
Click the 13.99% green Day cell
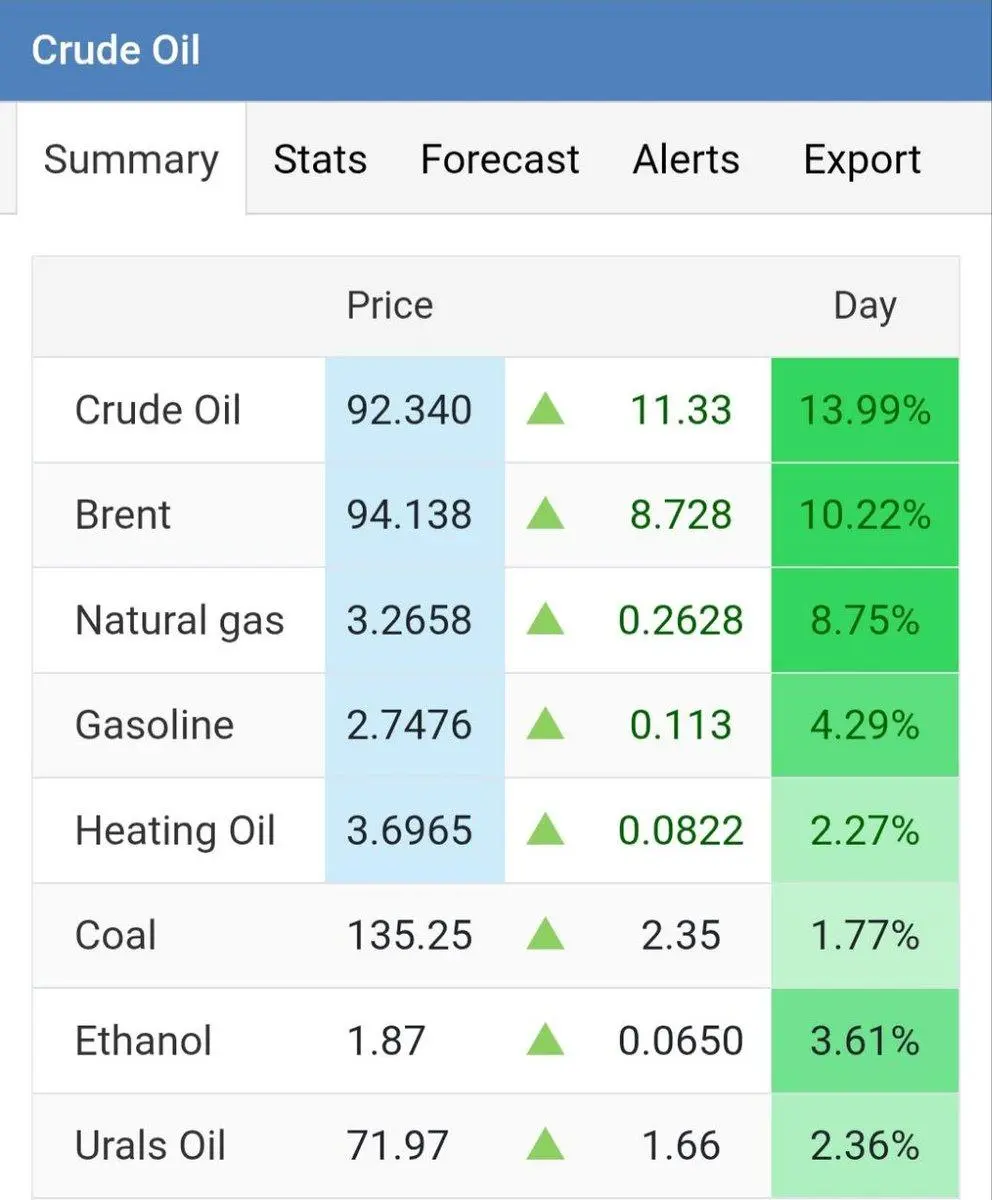pyautogui.click(x=865, y=410)
